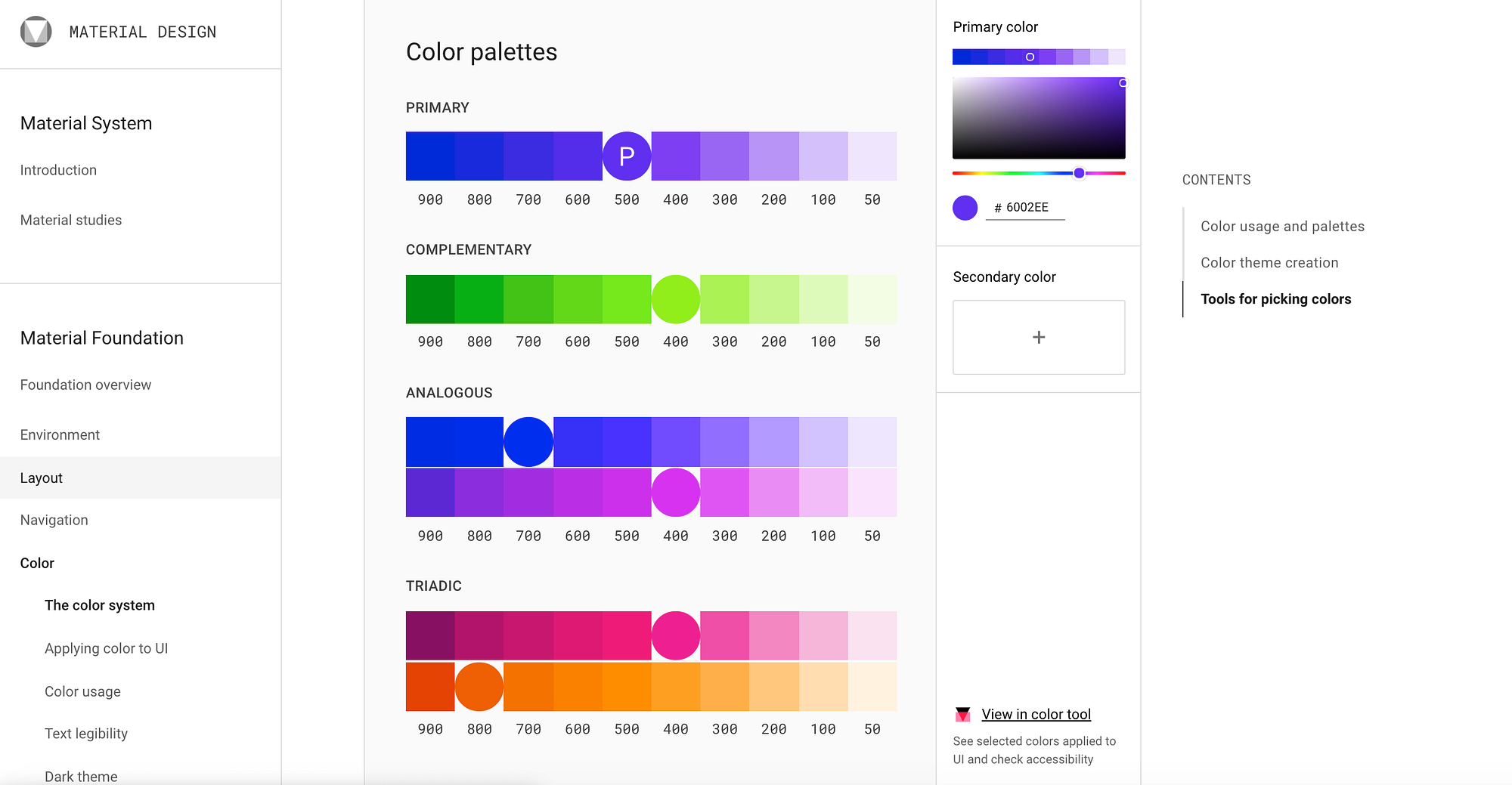Jump to Color theme creation section
Viewport: 1512px width, 785px height.
(x=1269, y=263)
